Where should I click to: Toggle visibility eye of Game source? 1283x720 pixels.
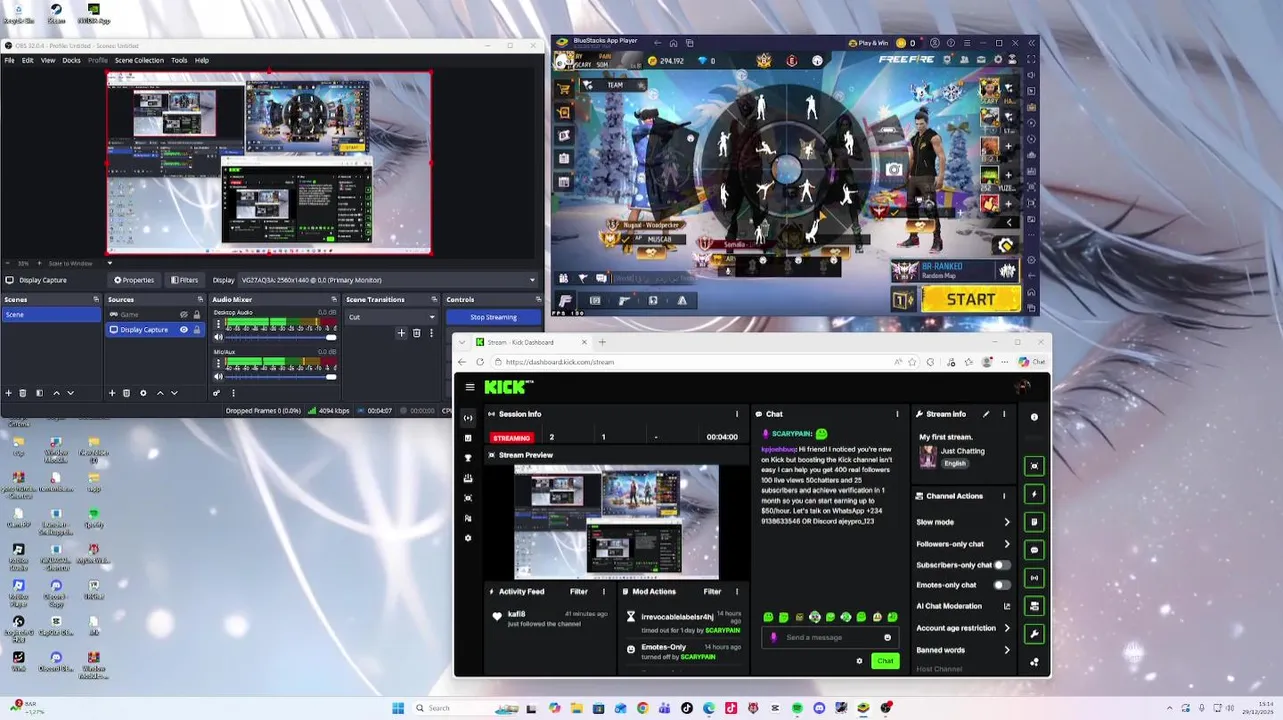click(183, 315)
